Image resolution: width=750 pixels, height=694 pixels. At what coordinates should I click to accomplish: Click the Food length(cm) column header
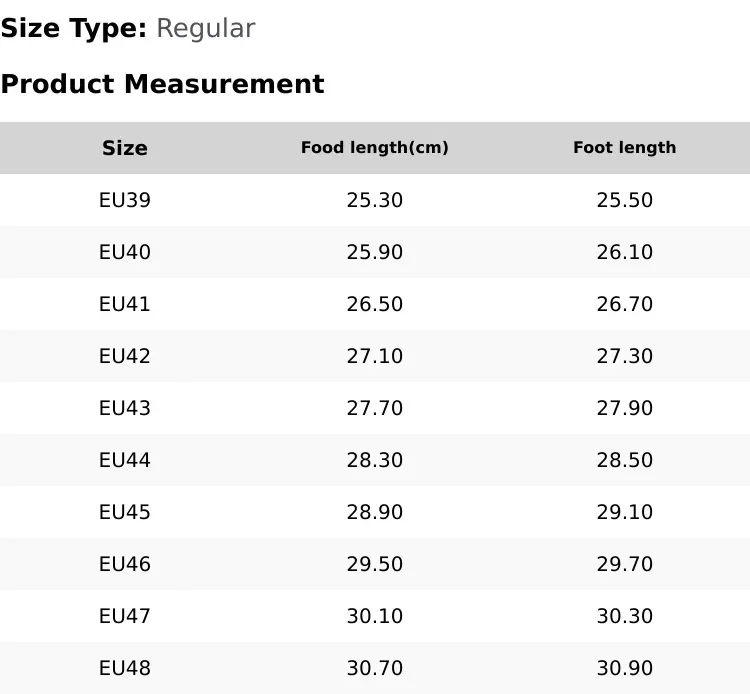pos(374,148)
